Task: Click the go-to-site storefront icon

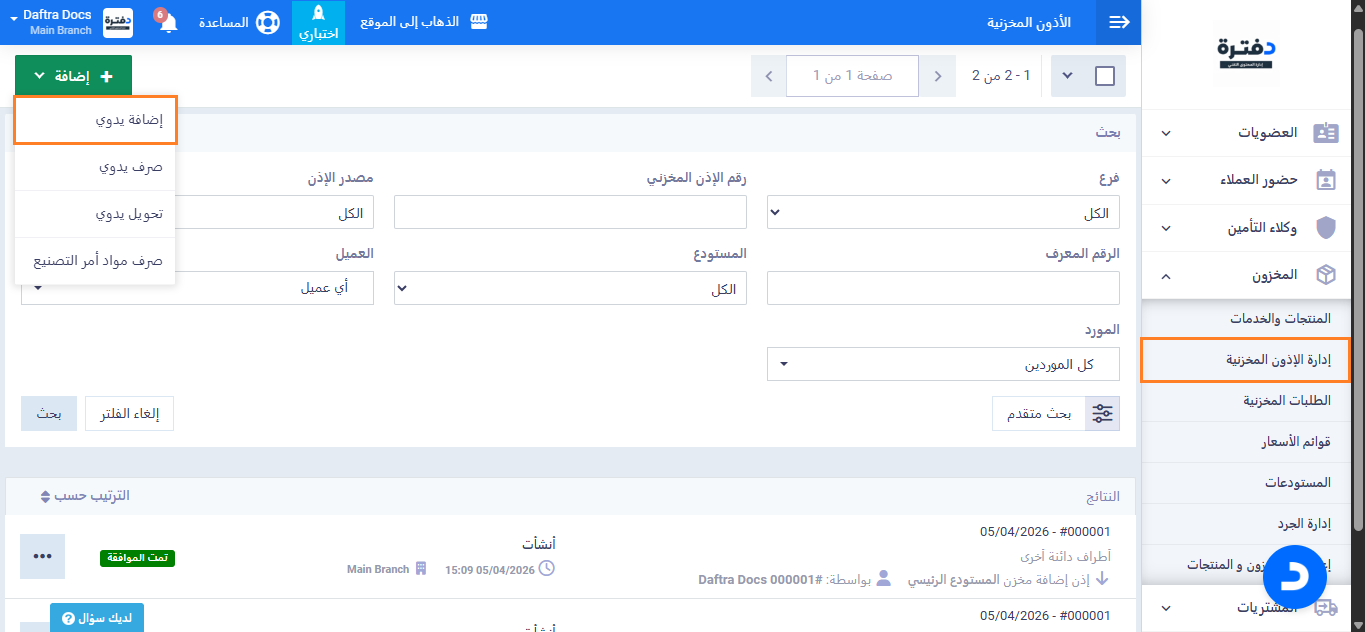Action: [x=479, y=21]
